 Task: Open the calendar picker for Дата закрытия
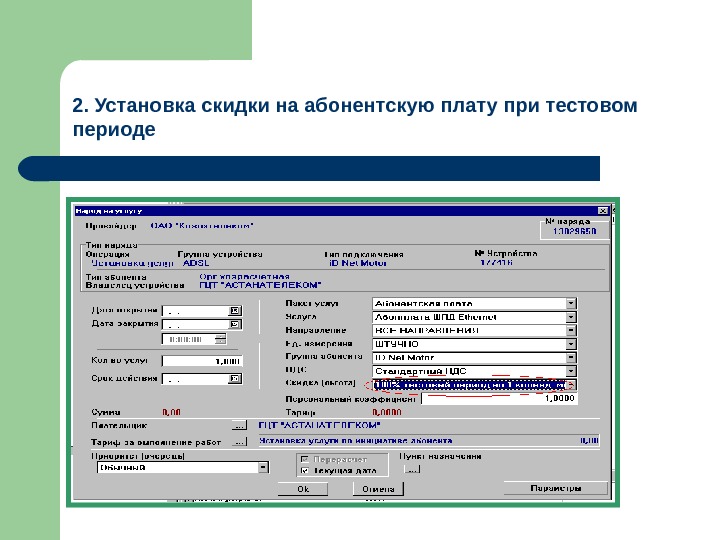coord(235,325)
